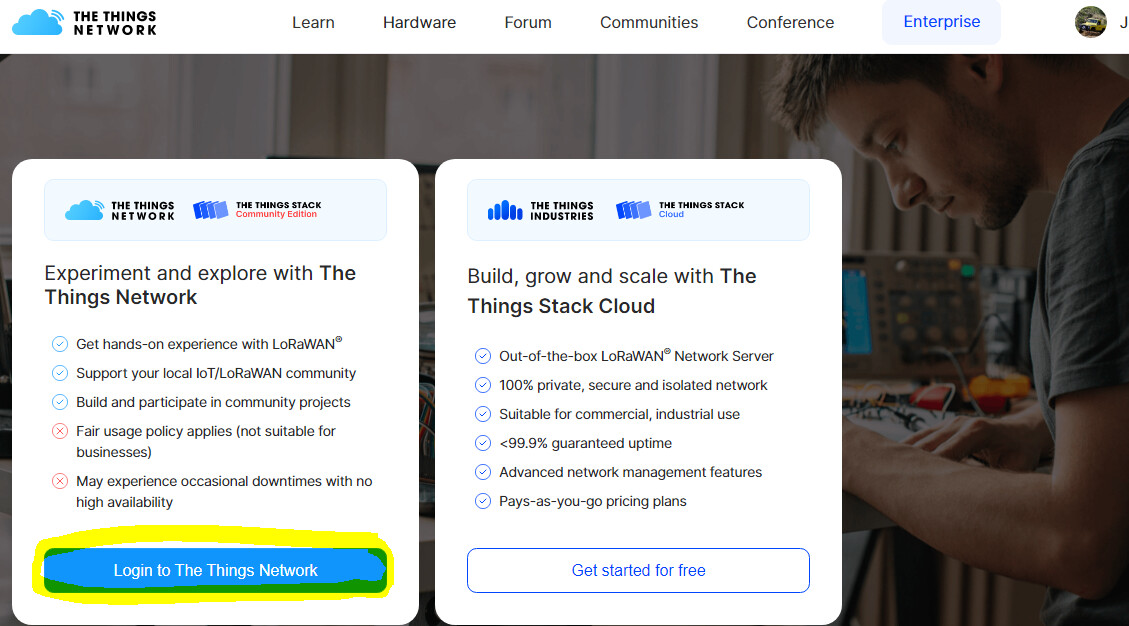The width and height of the screenshot is (1129, 626).
Task: Open the Conference page
Action: [x=790, y=22]
